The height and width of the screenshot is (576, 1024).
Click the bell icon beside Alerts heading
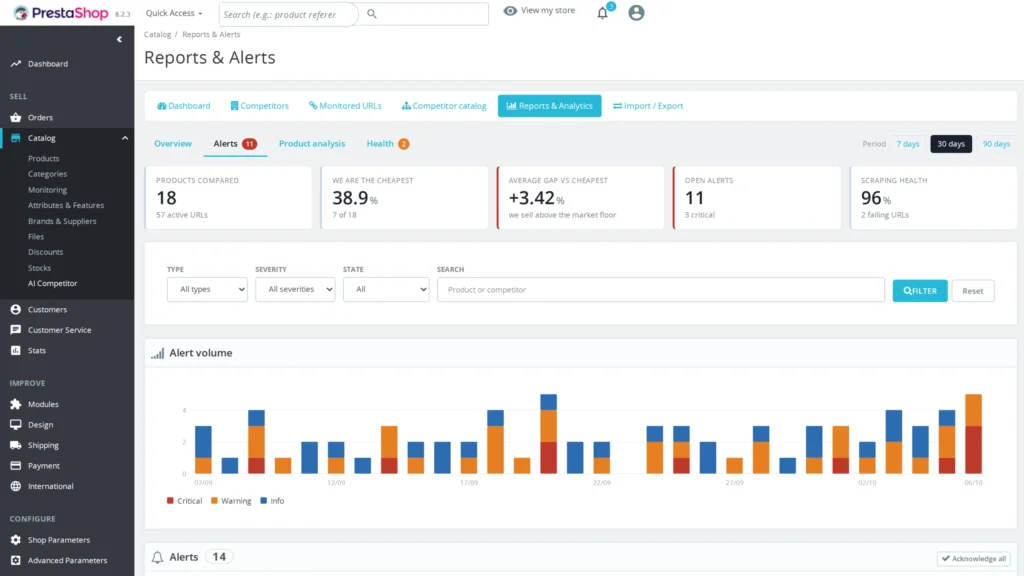point(157,557)
